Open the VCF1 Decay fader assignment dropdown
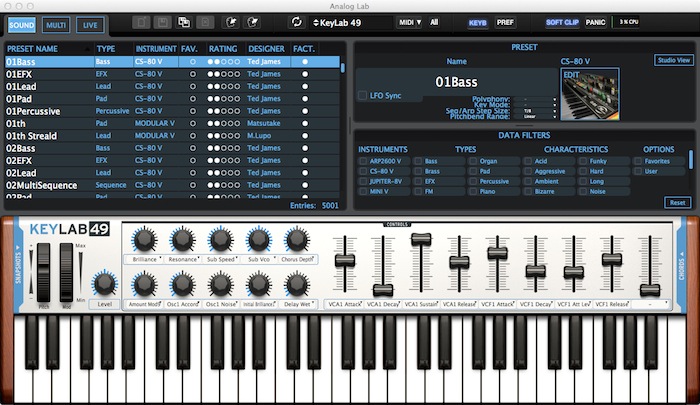The height and width of the screenshot is (405, 700). coord(535,304)
